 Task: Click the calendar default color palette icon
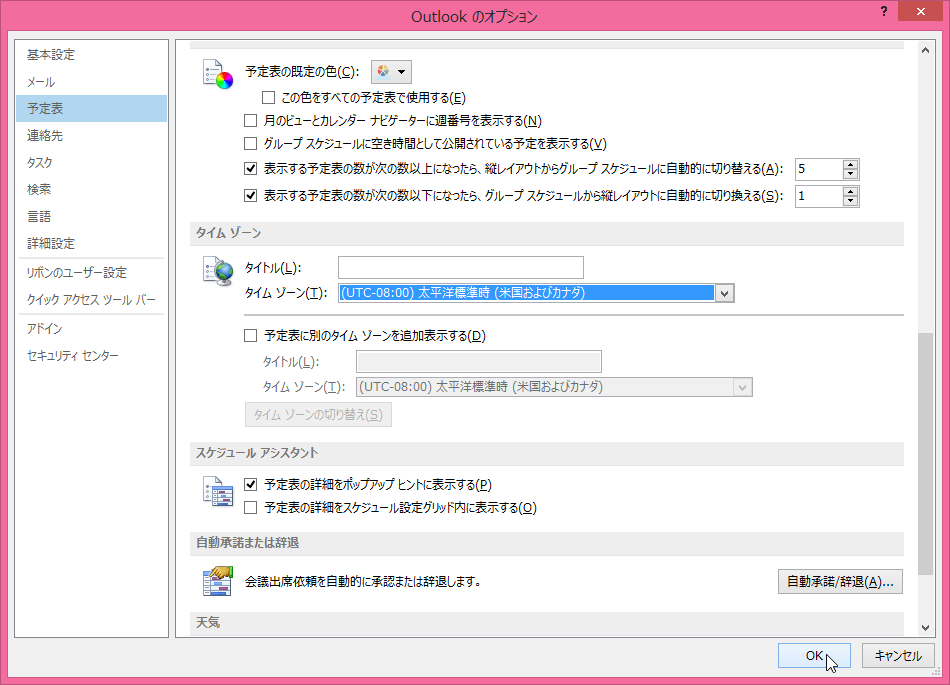[218, 74]
